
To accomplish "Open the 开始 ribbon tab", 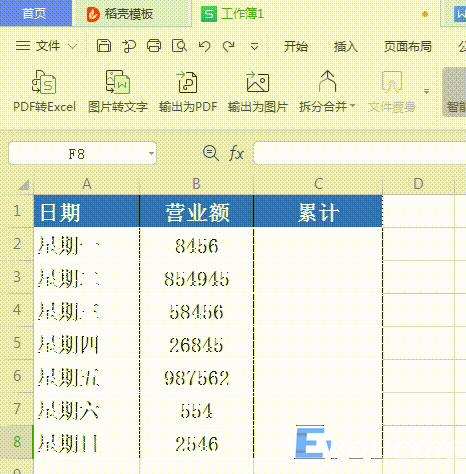I will (295, 46).
